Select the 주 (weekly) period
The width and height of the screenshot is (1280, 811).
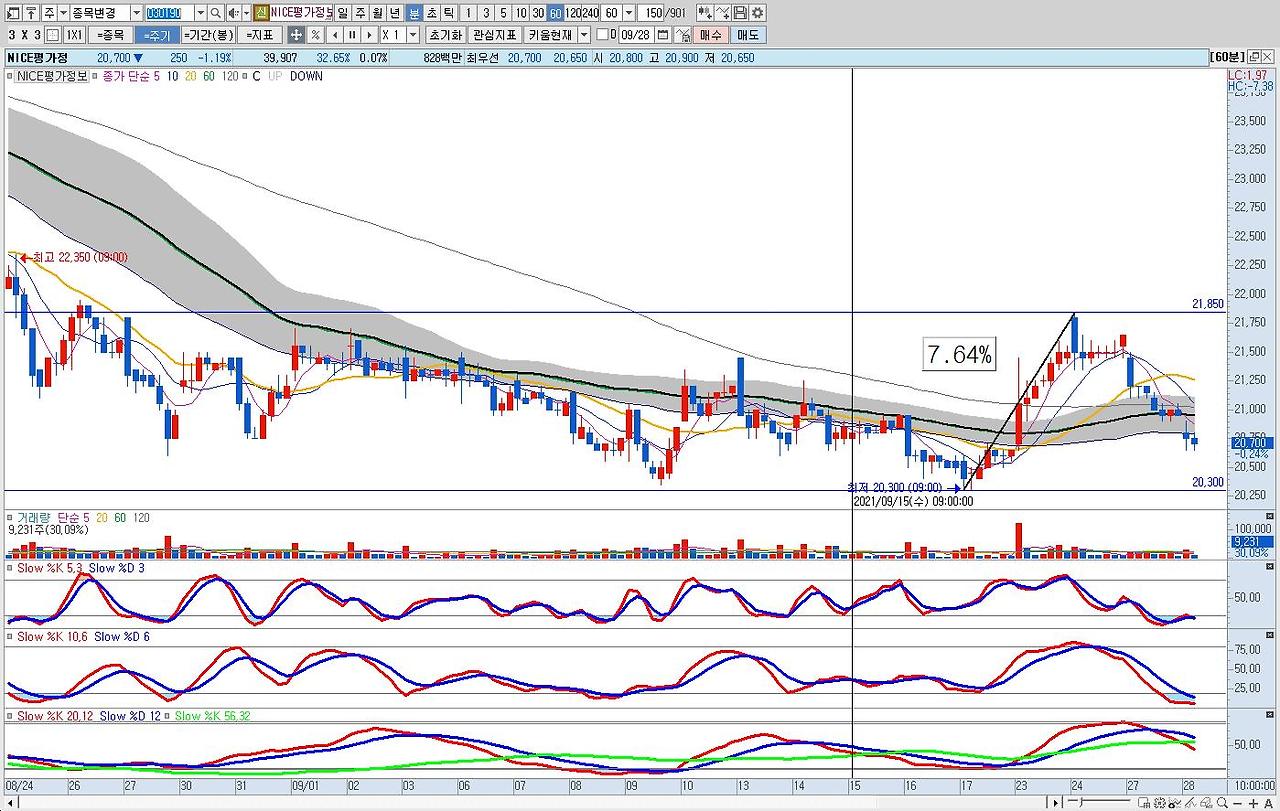pos(360,13)
